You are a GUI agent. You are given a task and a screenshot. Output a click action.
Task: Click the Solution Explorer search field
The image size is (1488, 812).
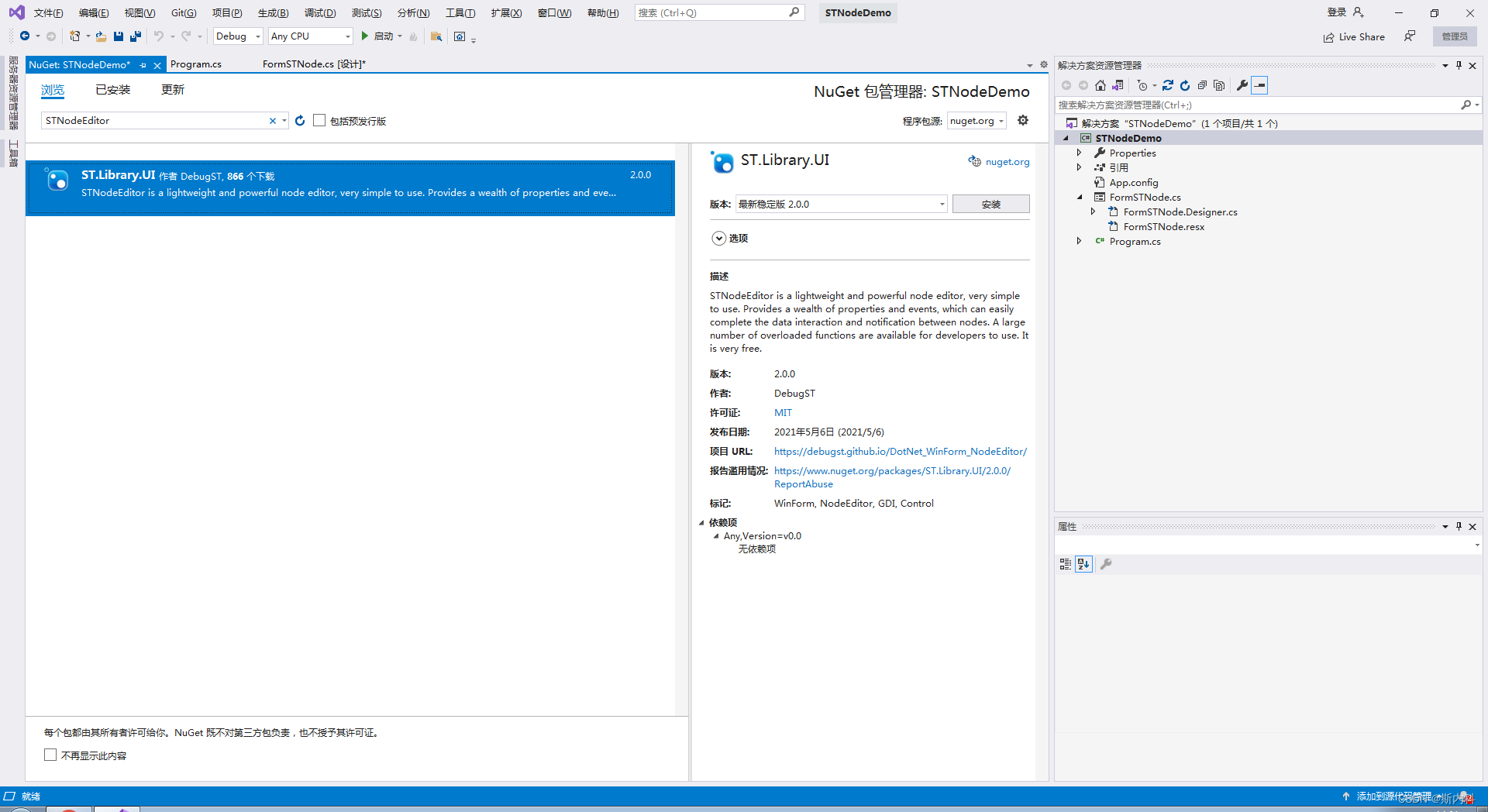[1268, 105]
